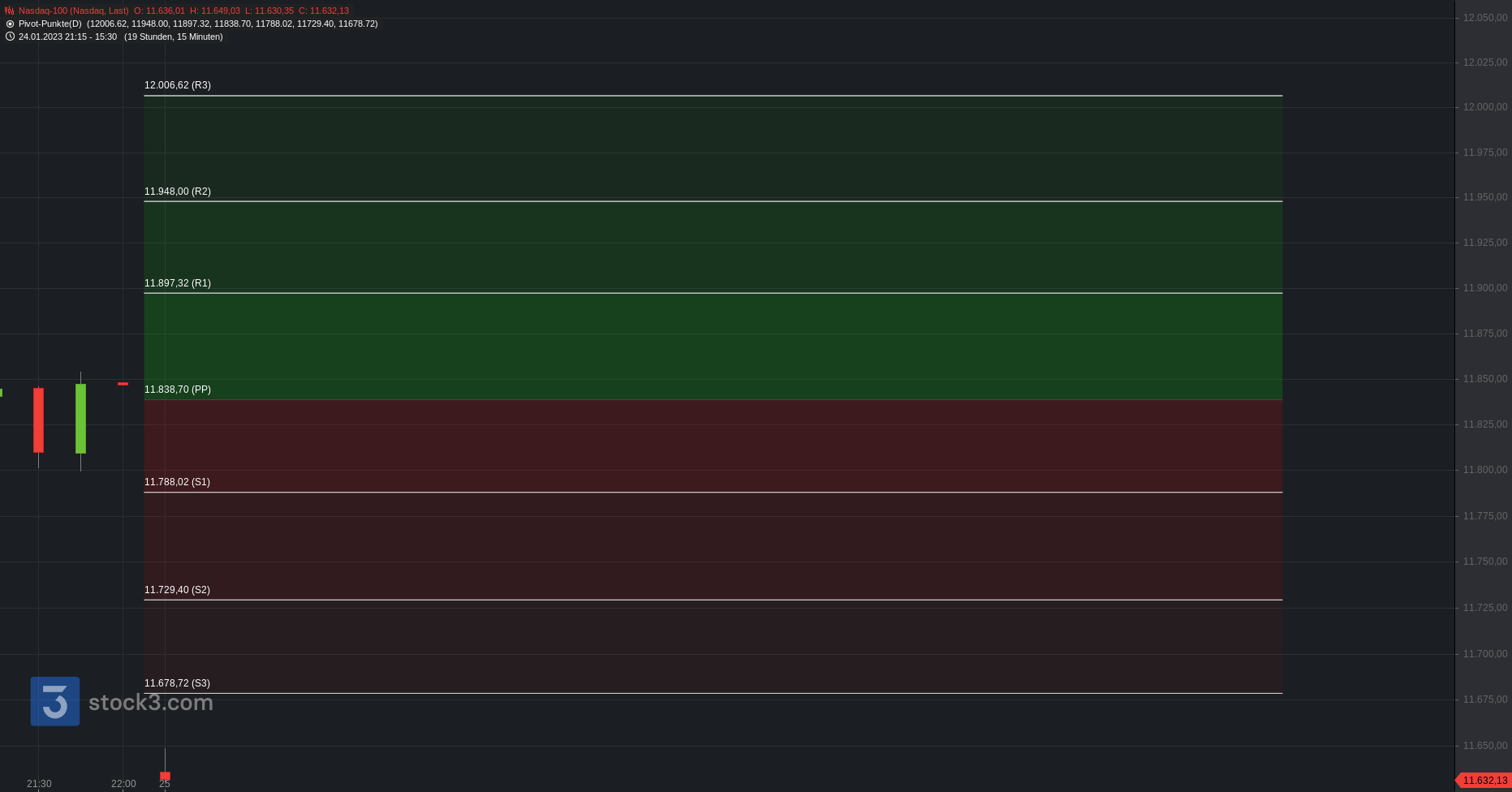Click the 11.948,00 (R2) pivot label
This screenshot has height=792, width=1512.
pos(178,192)
